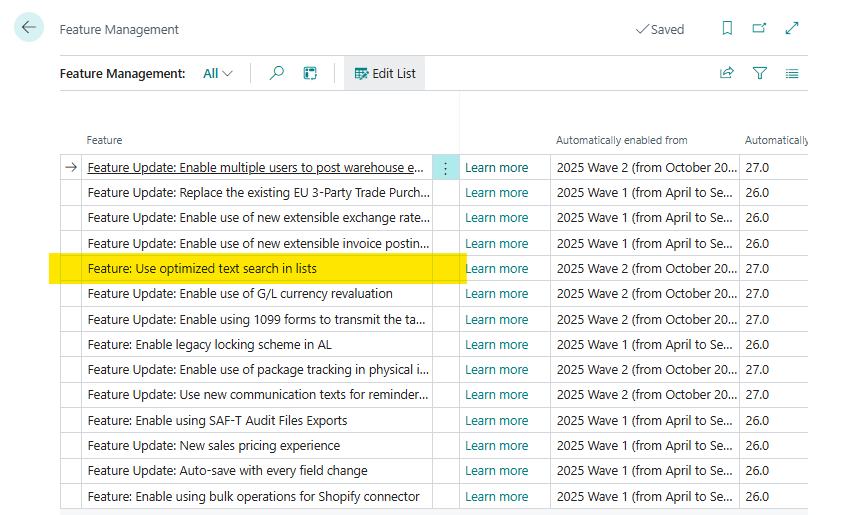
Task: Expand the All views dropdown
Action: coord(217,73)
